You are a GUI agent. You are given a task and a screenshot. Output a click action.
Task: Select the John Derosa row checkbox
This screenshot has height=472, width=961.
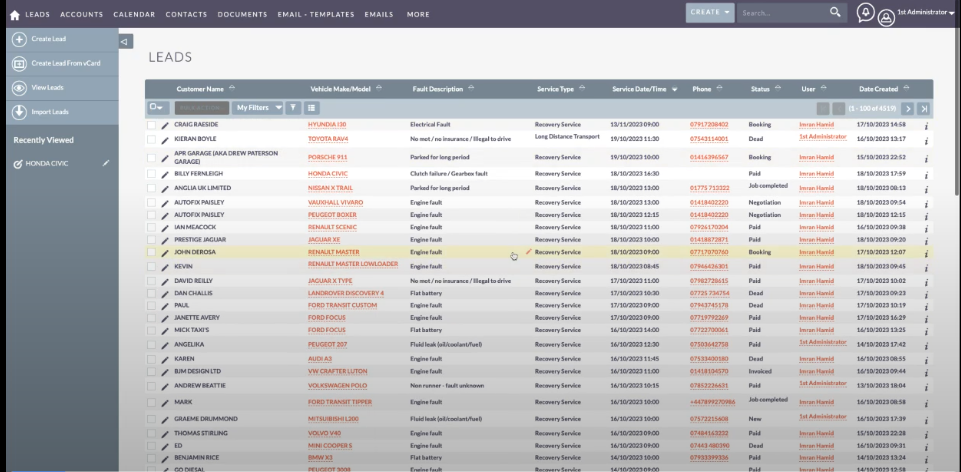152,253
